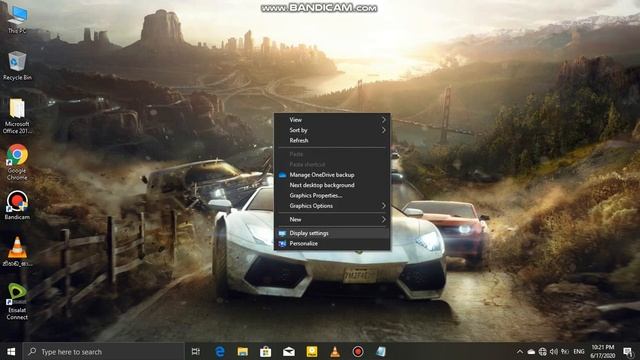Open the blue notepad app on taskbar
The image size is (640, 360).
[x=381, y=351]
